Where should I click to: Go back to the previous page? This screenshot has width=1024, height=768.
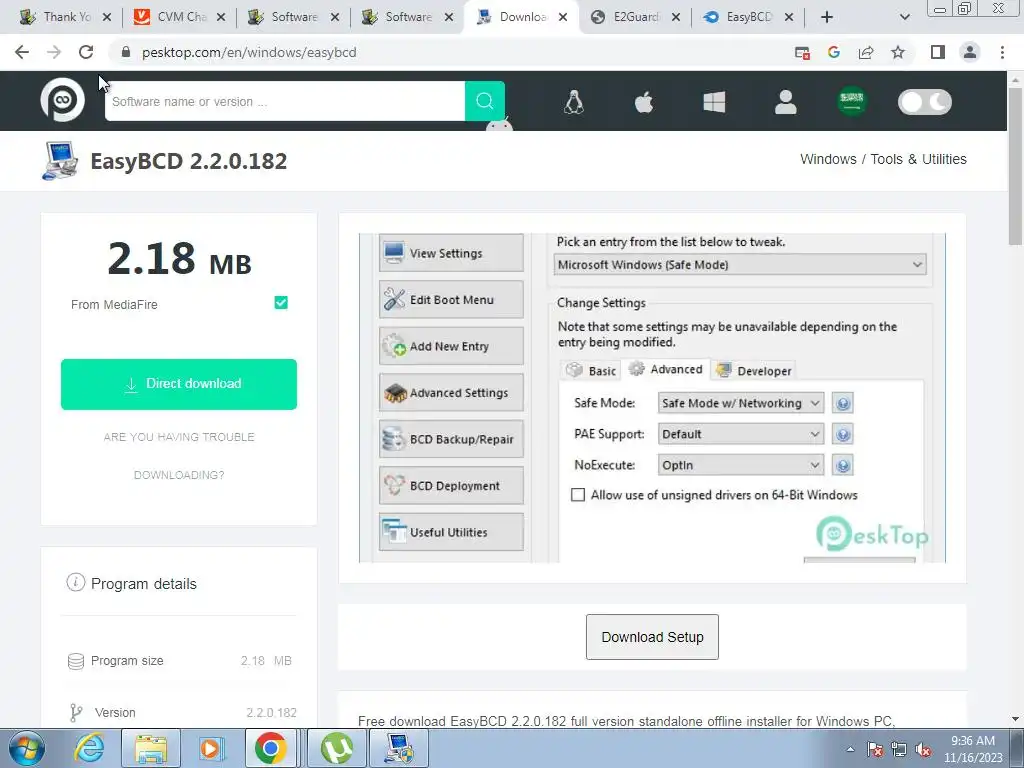pyautogui.click(x=22, y=52)
